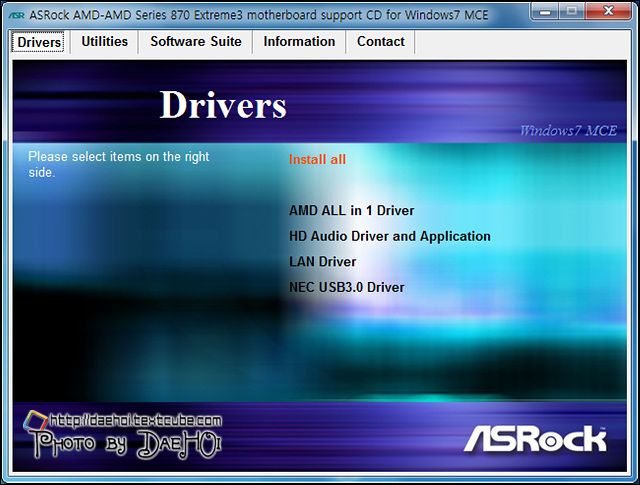Select the LAN Driver item
The image size is (640, 485).
tap(322, 262)
